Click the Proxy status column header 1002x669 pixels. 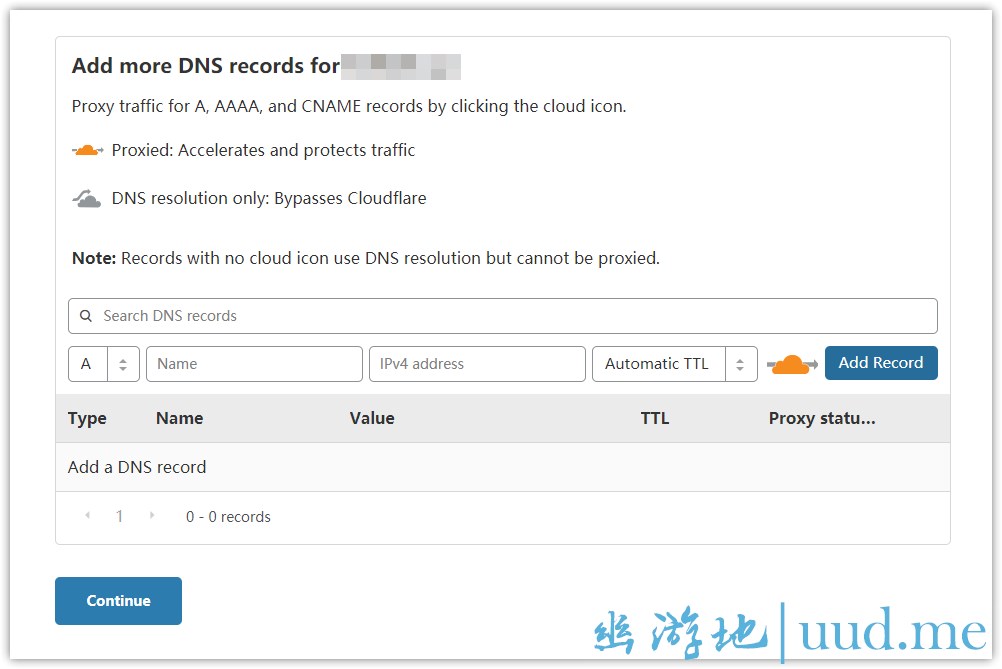click(x=822, y=419)
